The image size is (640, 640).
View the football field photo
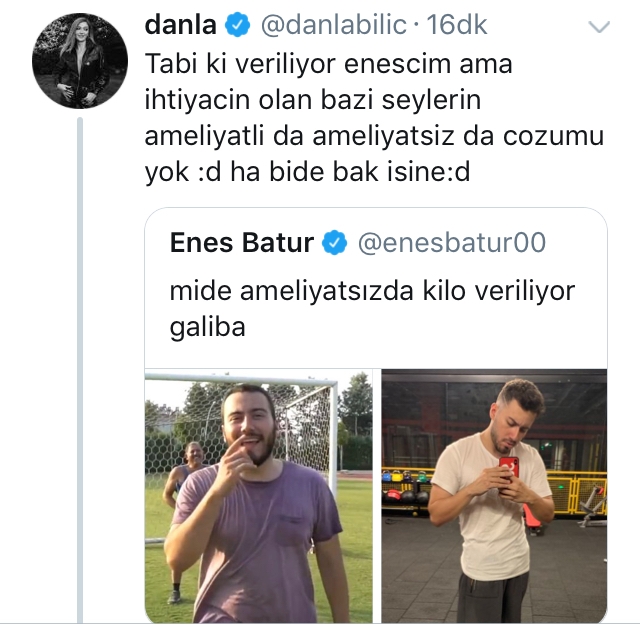pyautogui.click(x=259, y=496)
